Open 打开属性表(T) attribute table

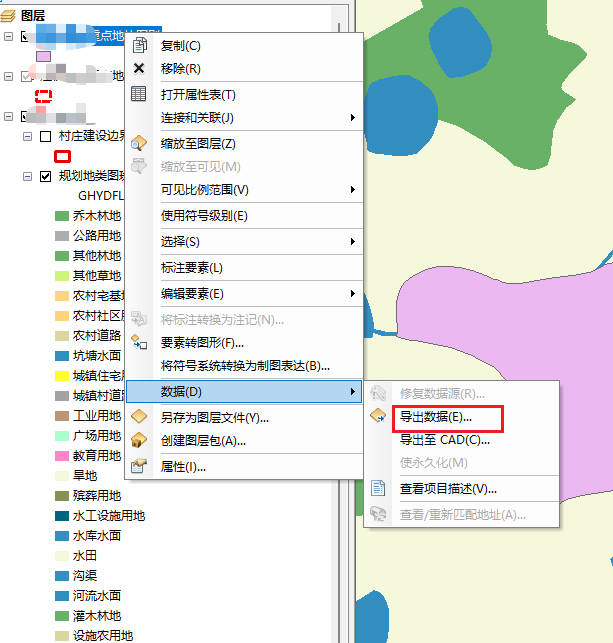198,95
